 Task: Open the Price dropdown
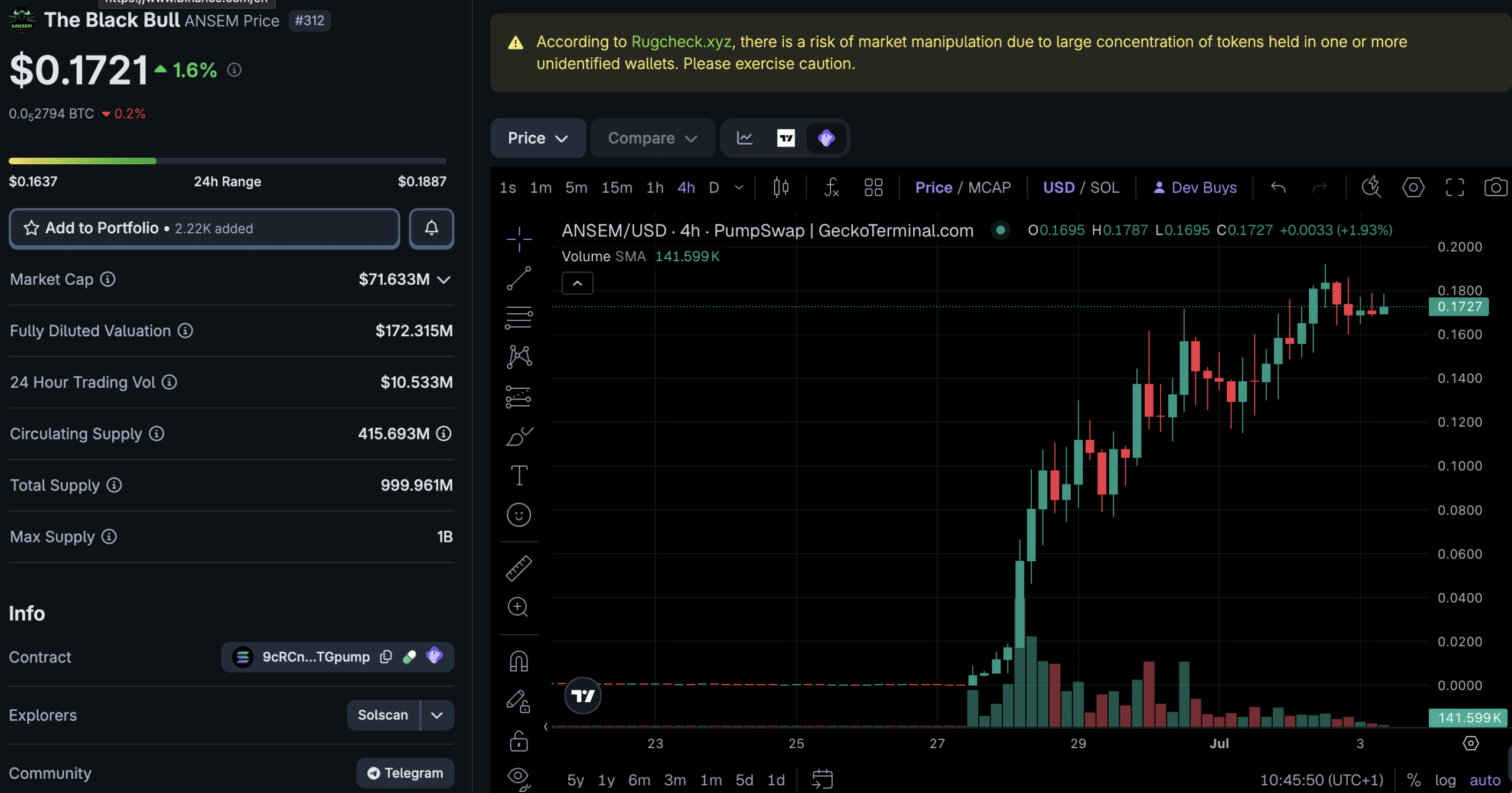tap(538, 138)
